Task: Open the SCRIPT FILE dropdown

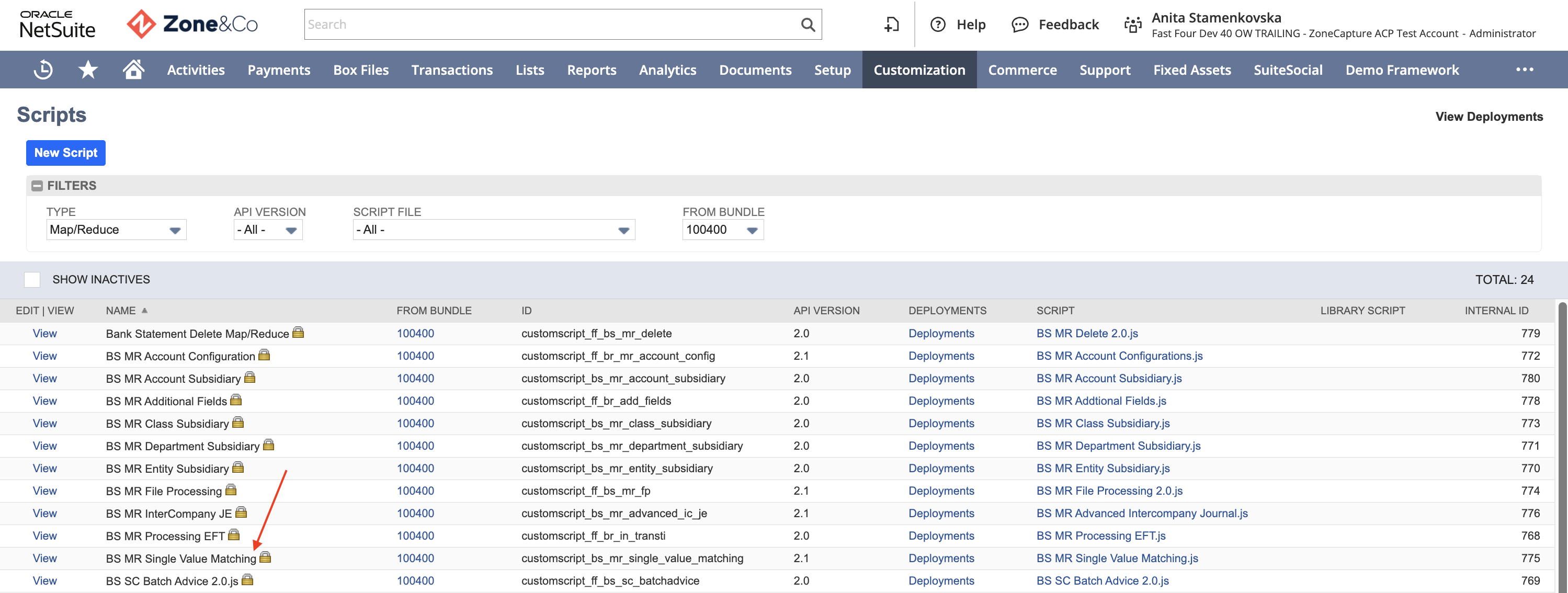Action: [494, 230]
